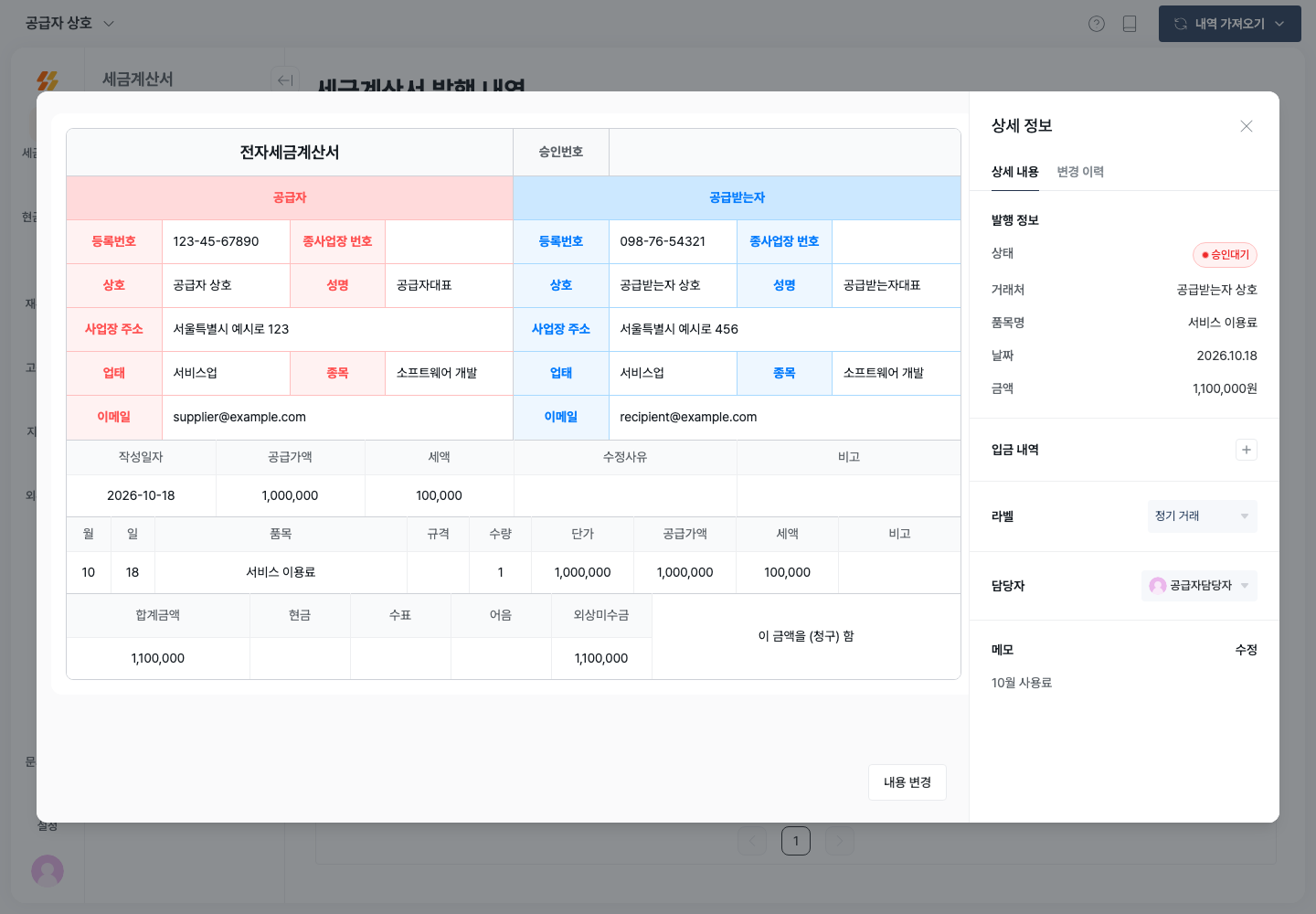The image size is (1316, 914).
Task: Click the 내용 변경 button
Action: 907,782
